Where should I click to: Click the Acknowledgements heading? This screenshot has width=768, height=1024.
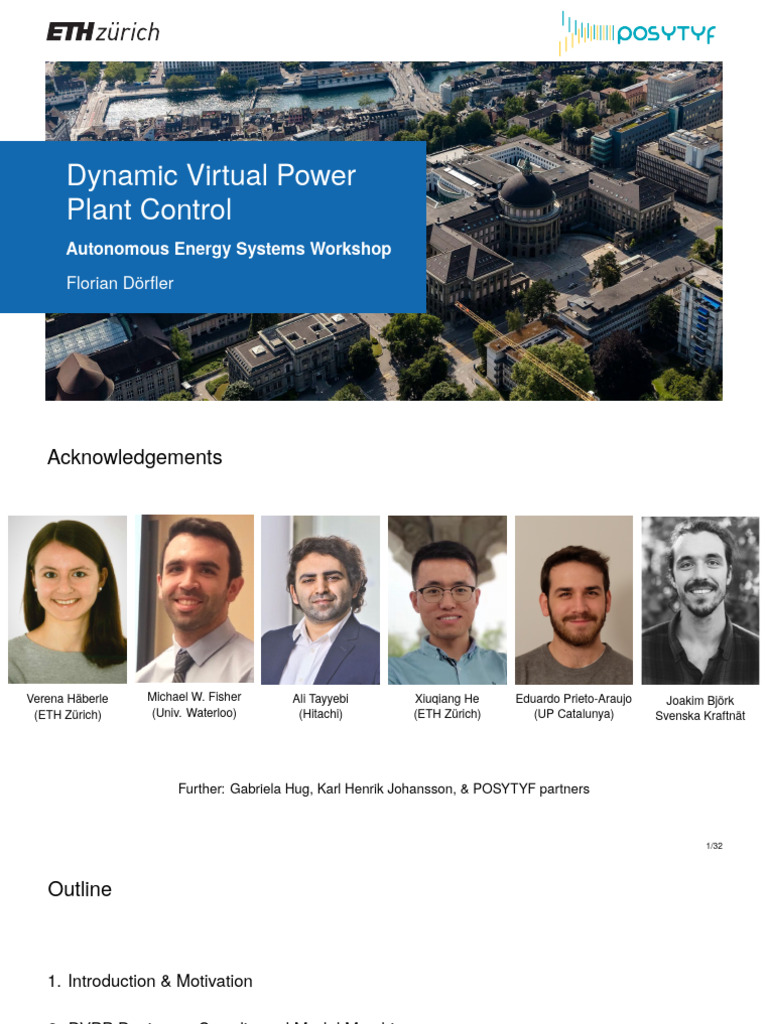[135, 457]
